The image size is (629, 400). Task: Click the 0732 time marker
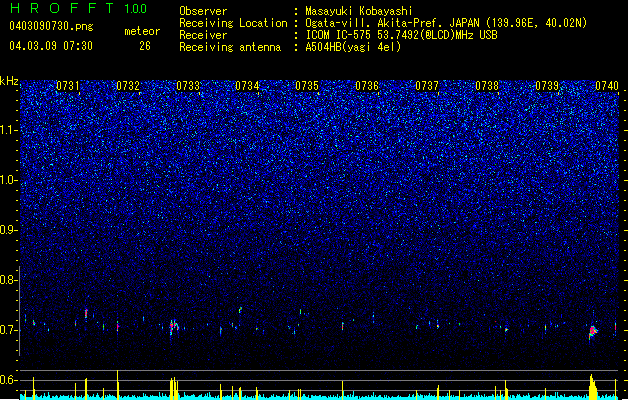pos(128,86)
